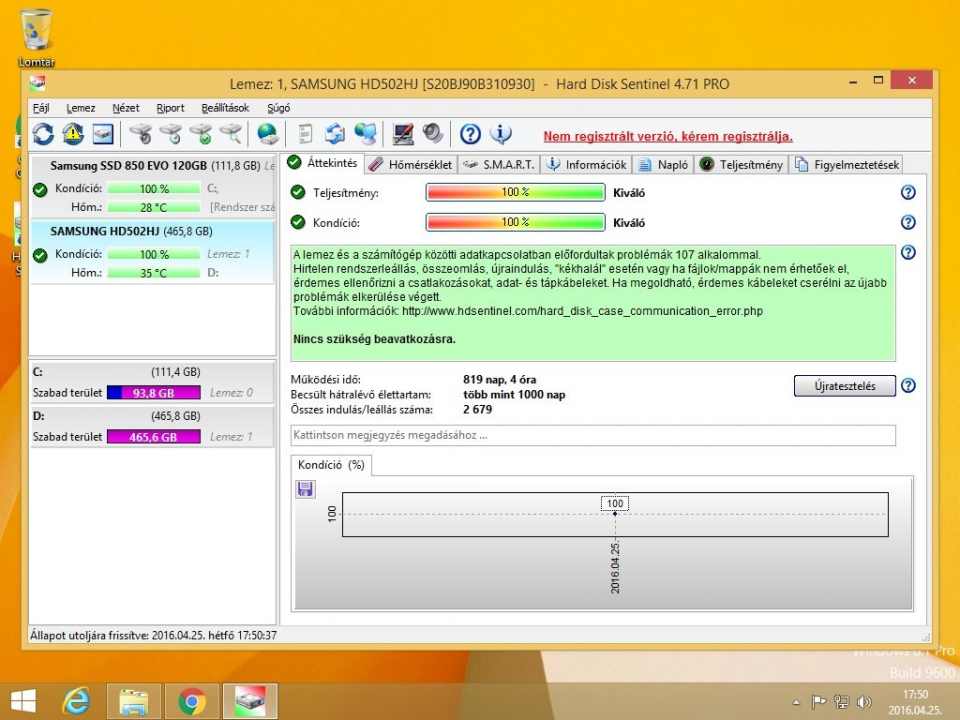Open File Explorer from taskbar
Viewport: 960px width, 720px height.
tap(134, 702)
